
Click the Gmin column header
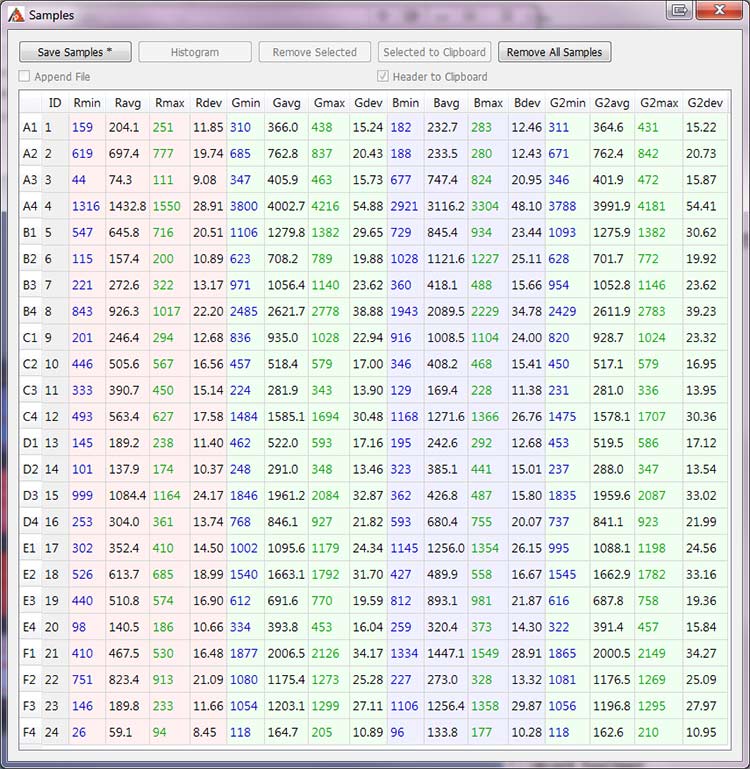[x=246, y=103]
